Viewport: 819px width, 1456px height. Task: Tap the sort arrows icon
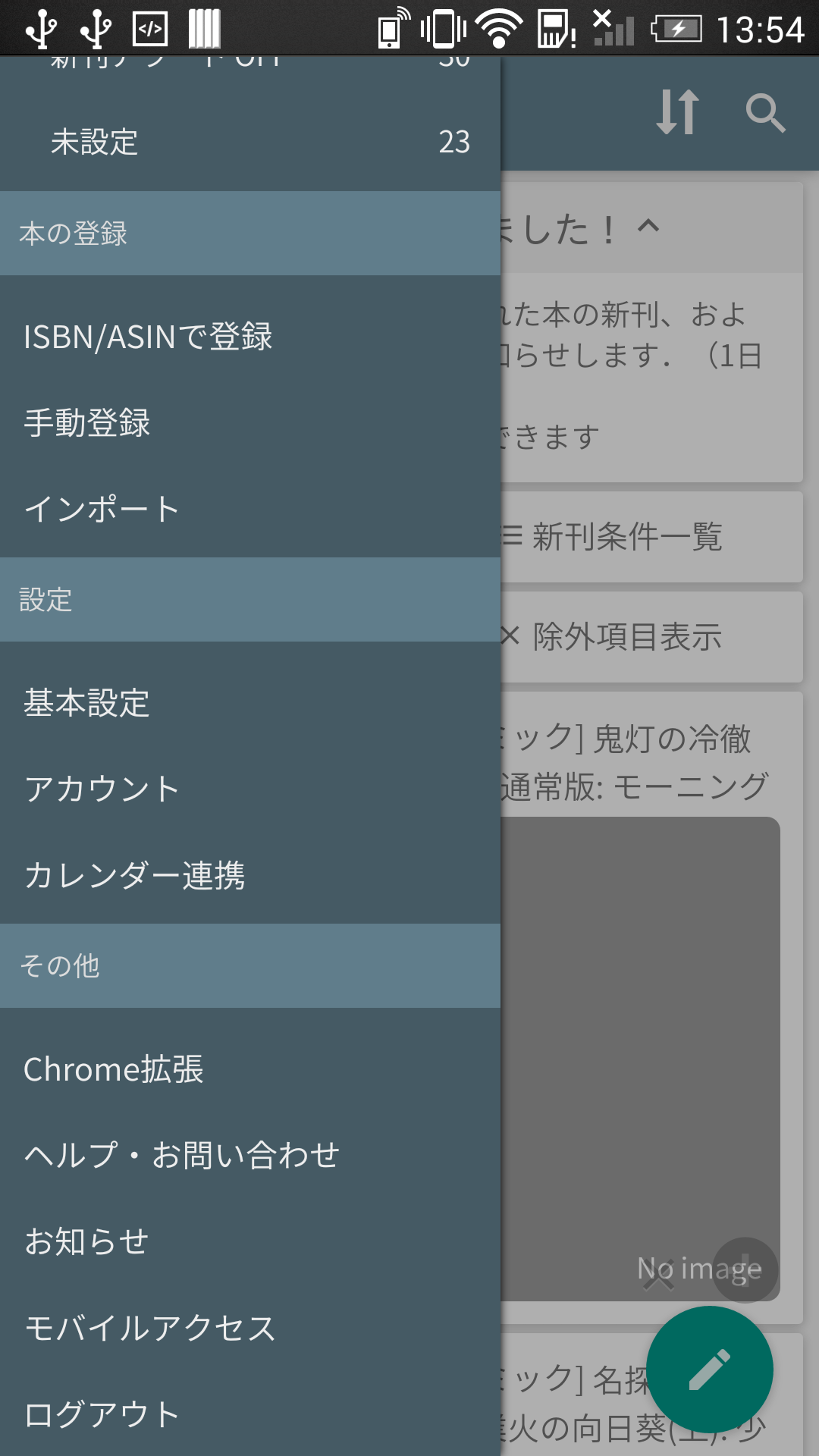click(677, 112)
